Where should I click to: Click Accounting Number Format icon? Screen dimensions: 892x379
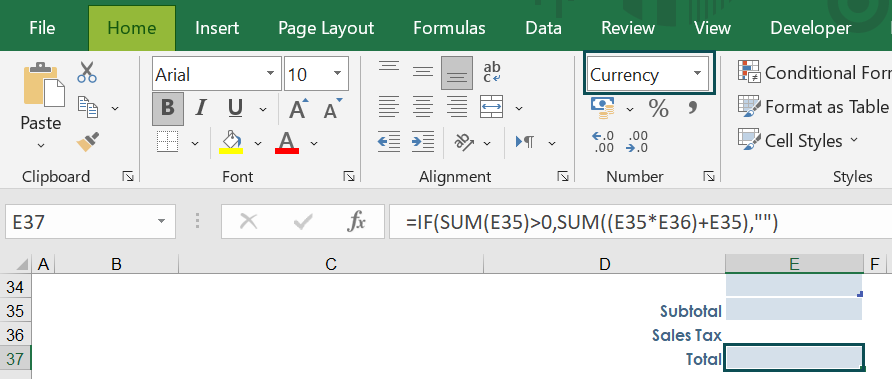tap(602, 108)
